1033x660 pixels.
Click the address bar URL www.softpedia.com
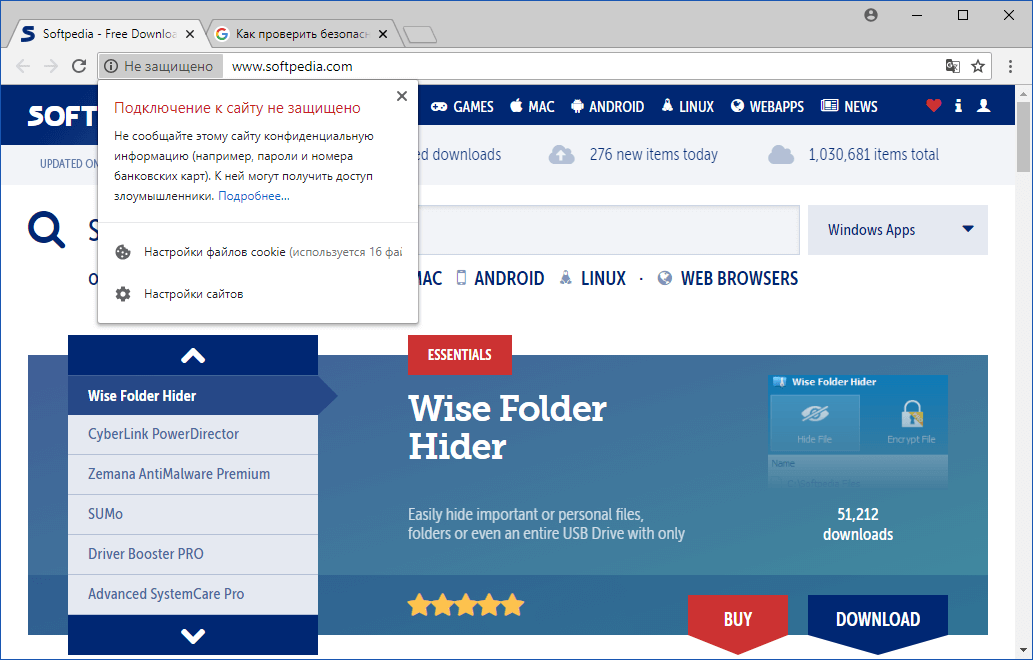coord(292,66)
